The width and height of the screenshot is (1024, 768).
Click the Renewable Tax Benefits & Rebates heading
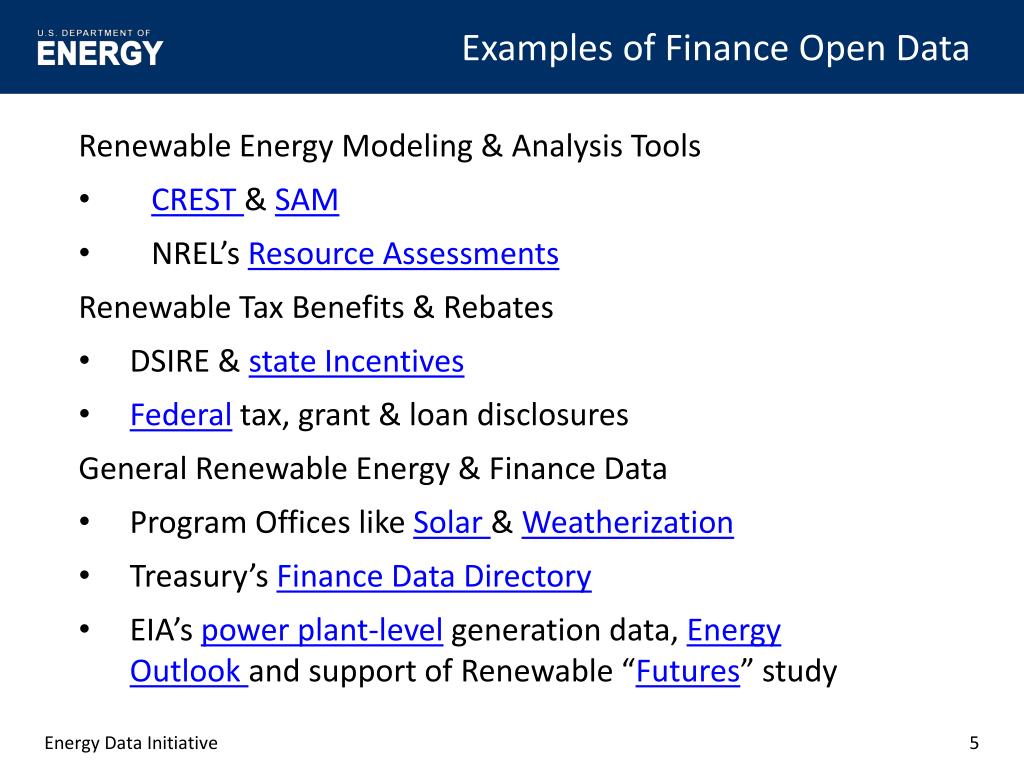[316, 308]
